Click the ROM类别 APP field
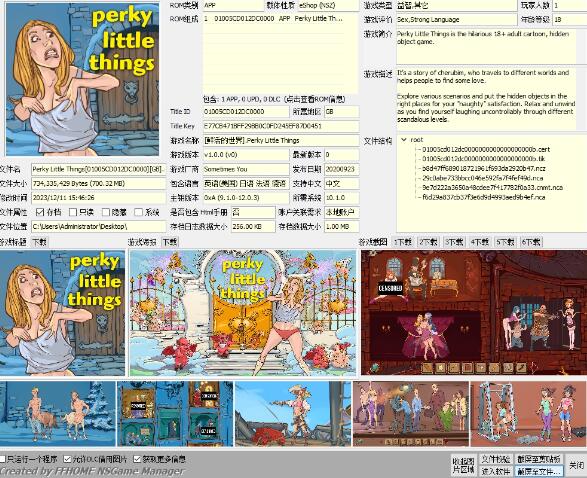Screen dimensions: 587x478 coord(233,5)
